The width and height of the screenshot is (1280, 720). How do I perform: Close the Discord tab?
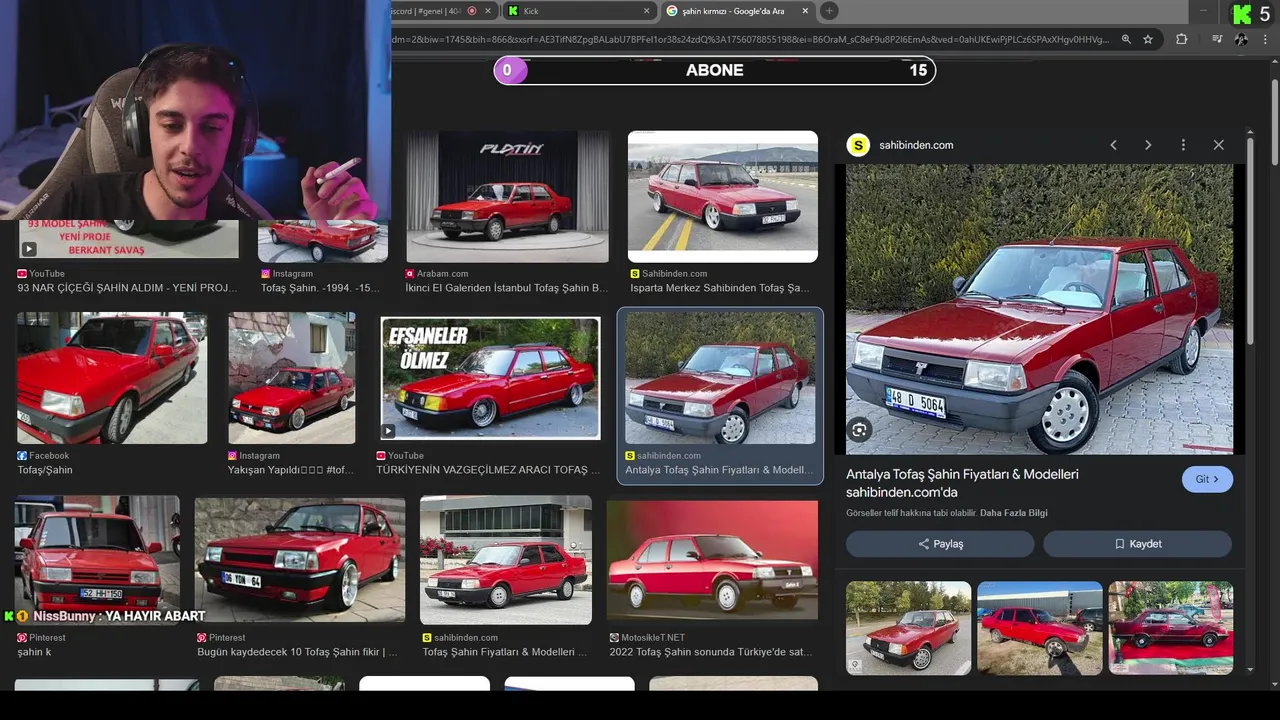coord(488,11)
